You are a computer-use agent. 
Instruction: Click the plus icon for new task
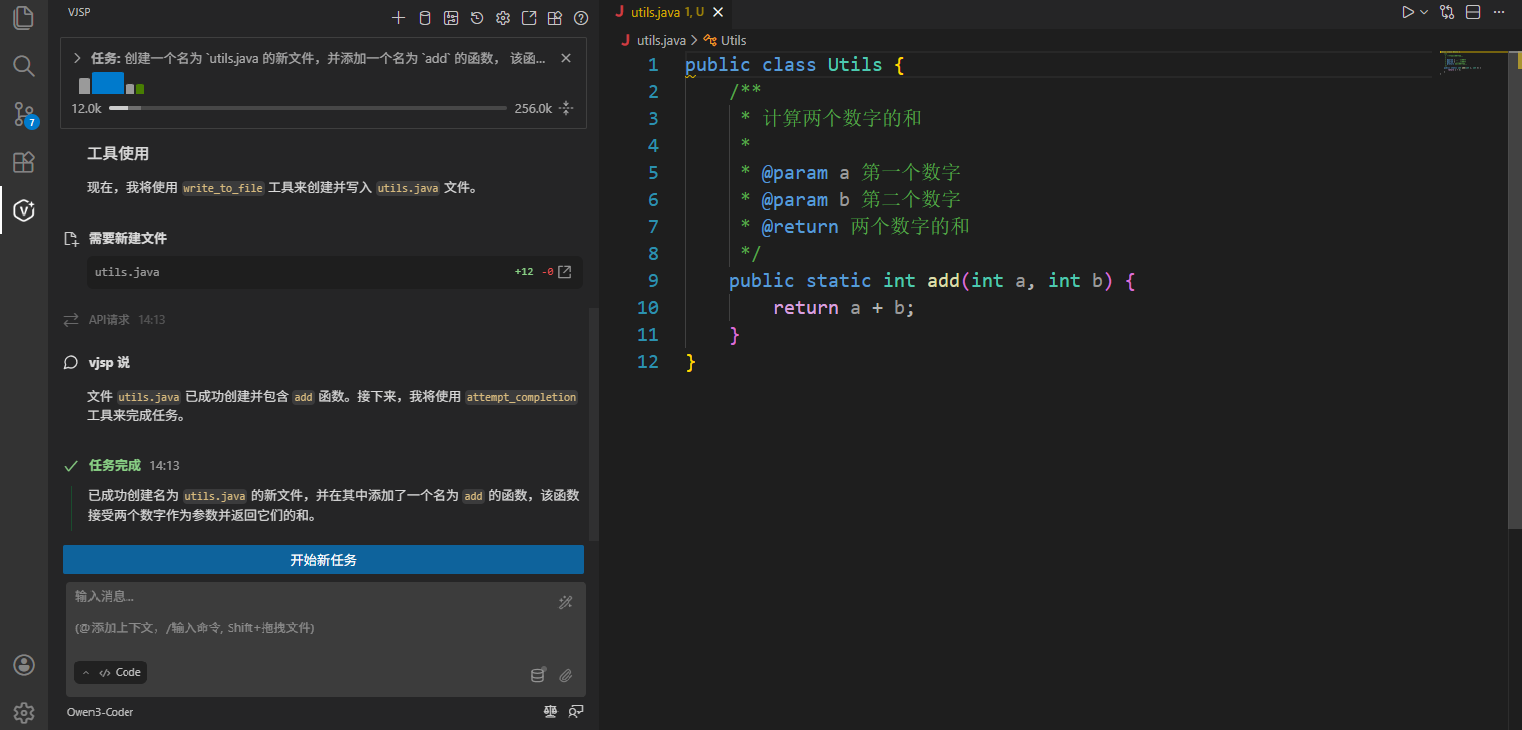[x=398, y=18]
